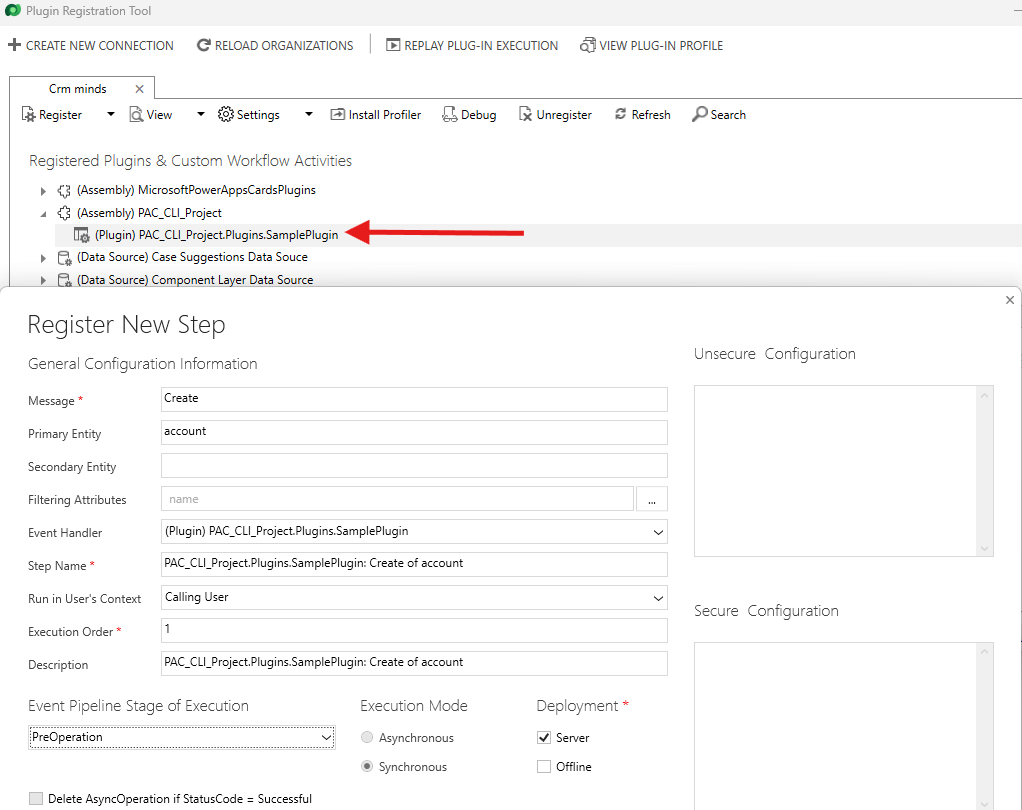1022x810 pixels.
Task: Open Search using the magnifier icon
Action: 700,115
